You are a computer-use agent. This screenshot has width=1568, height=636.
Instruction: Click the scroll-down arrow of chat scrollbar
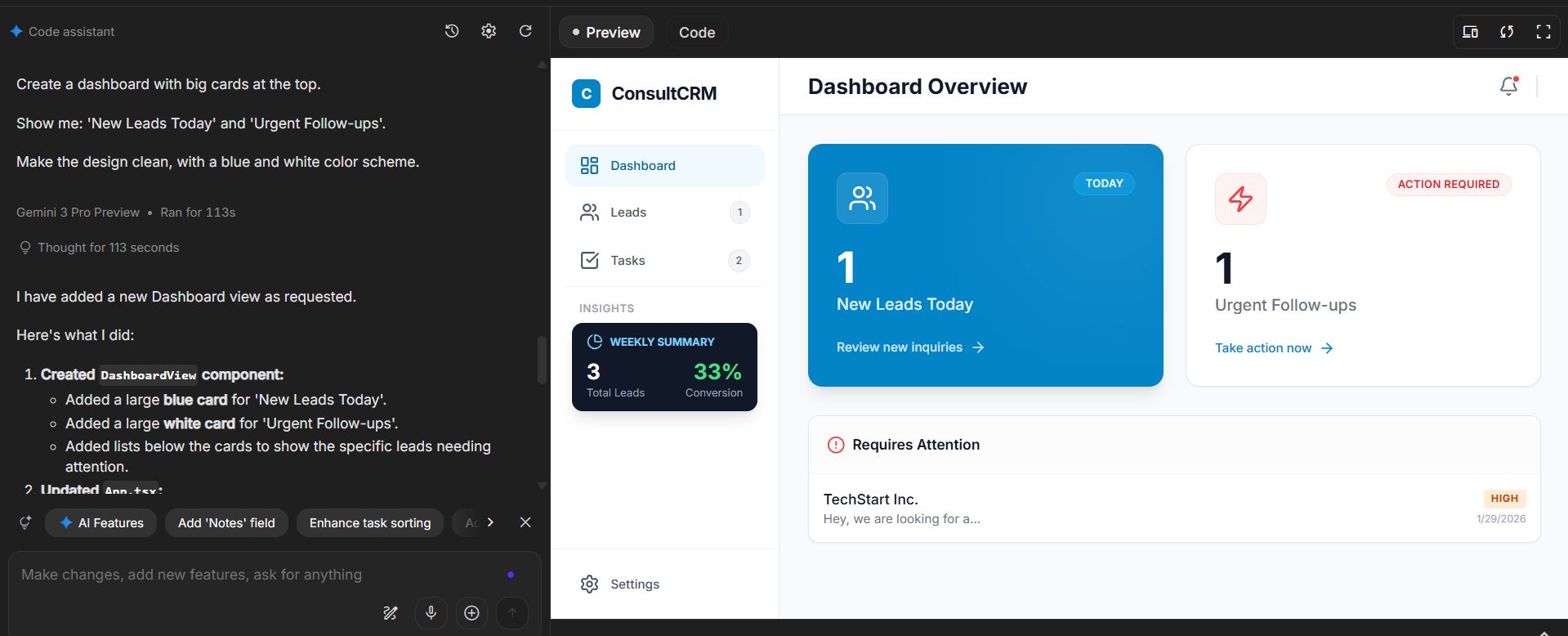(542, 486)
